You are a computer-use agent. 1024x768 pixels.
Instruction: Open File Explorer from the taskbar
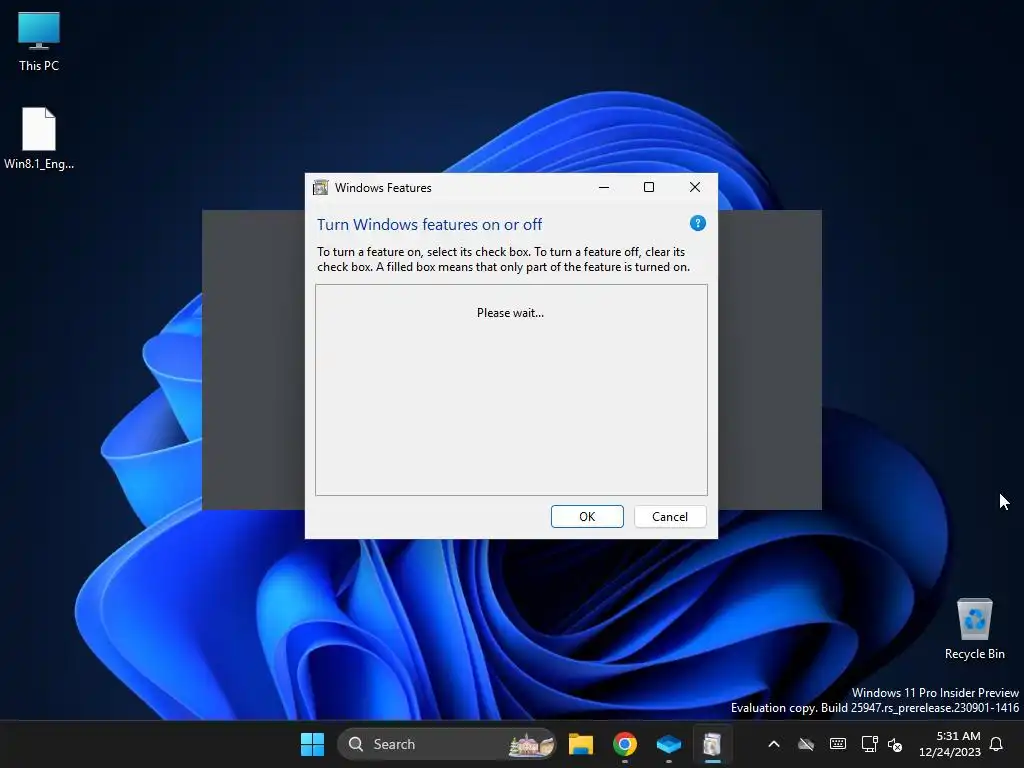pos(581,744)
